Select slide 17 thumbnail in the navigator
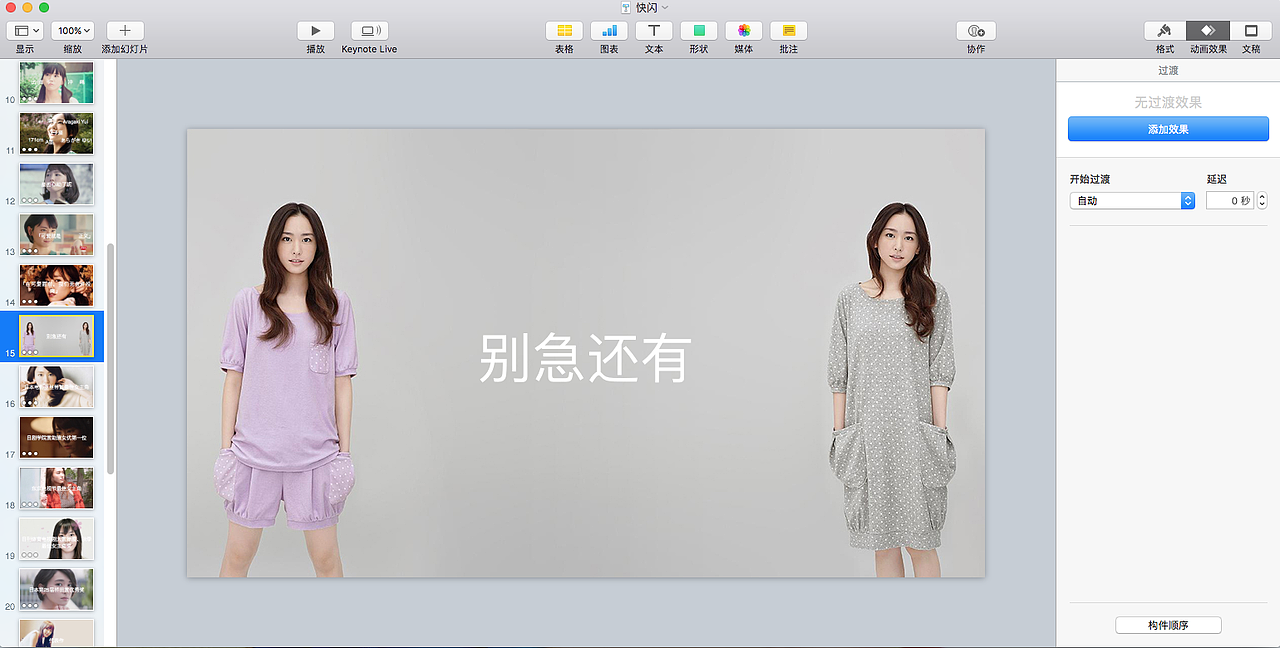Image resolution: width=1280 pixels, height=648 pixels. [x=56, y=437]
